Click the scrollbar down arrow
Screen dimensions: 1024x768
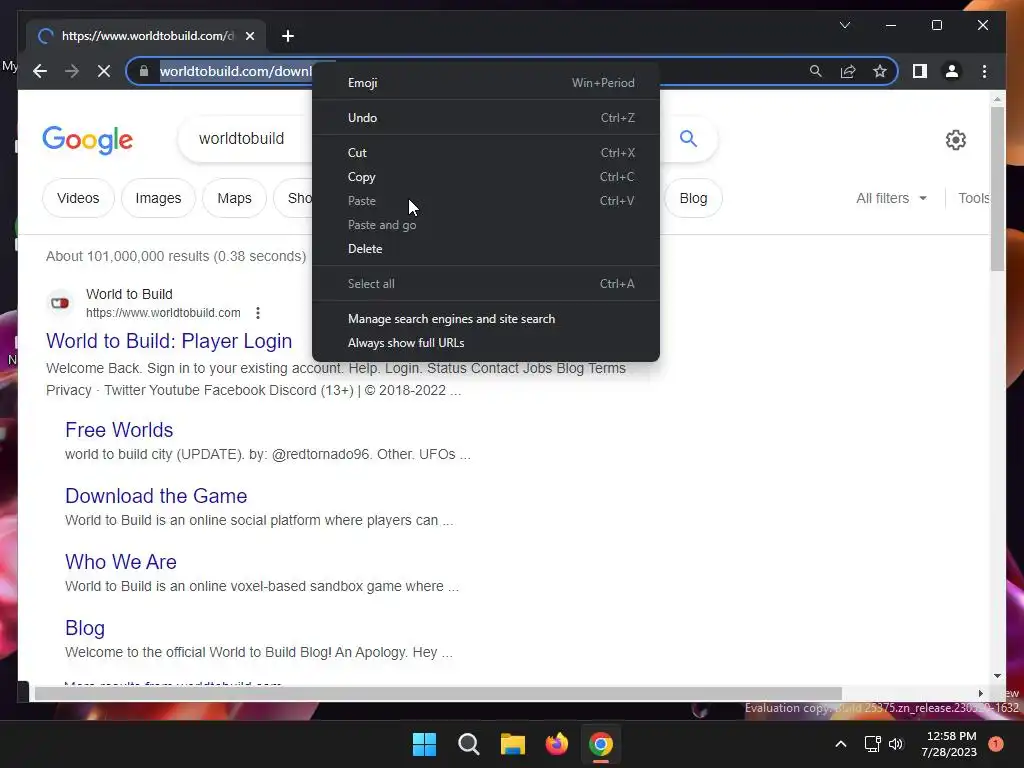[x=997, y=676]
